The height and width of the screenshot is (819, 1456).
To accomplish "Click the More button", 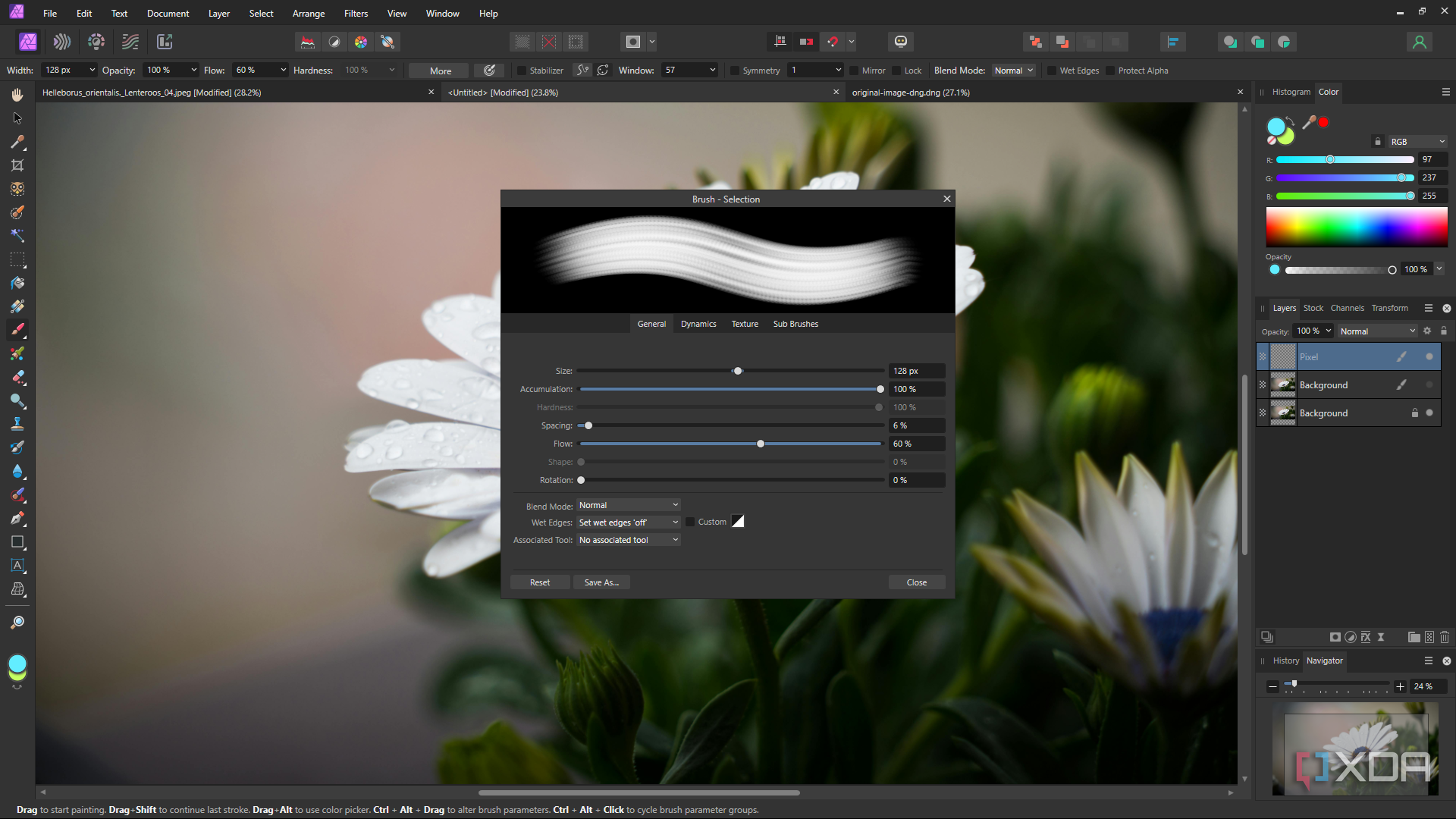I will click(441, 71).
